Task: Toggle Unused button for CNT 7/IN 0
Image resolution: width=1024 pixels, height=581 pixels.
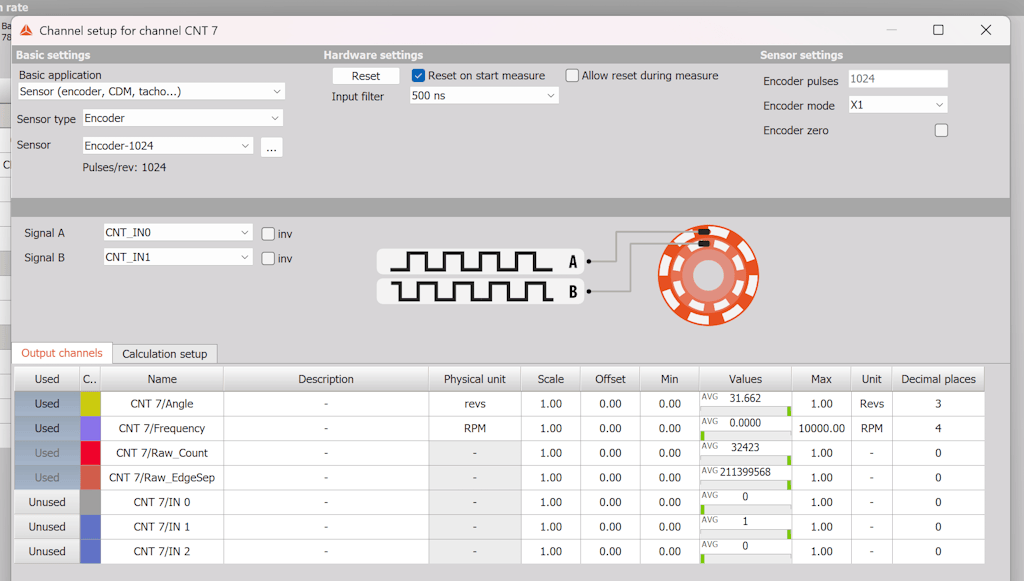Action: pos(47,502)
